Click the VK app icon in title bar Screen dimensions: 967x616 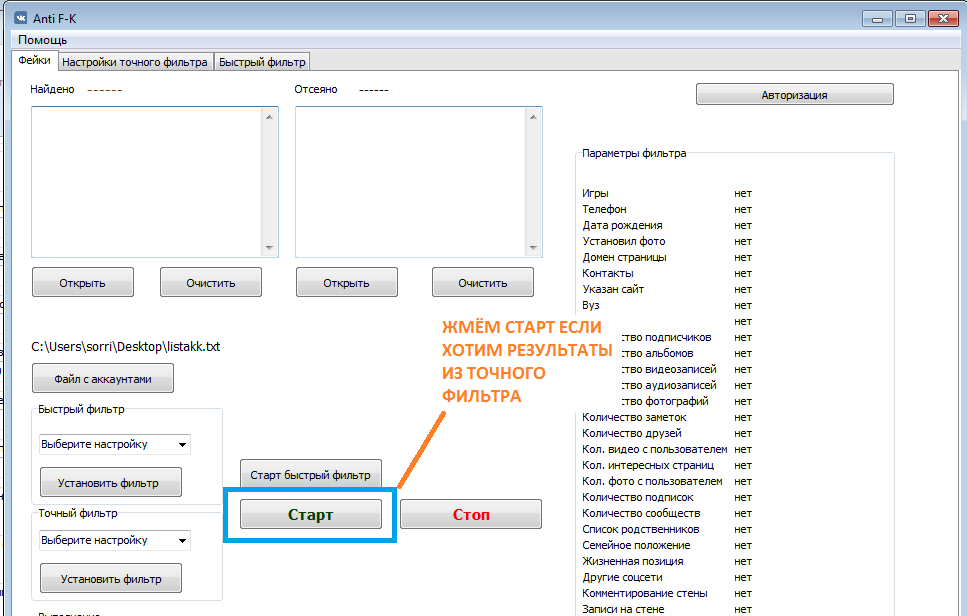click(20, 18)
